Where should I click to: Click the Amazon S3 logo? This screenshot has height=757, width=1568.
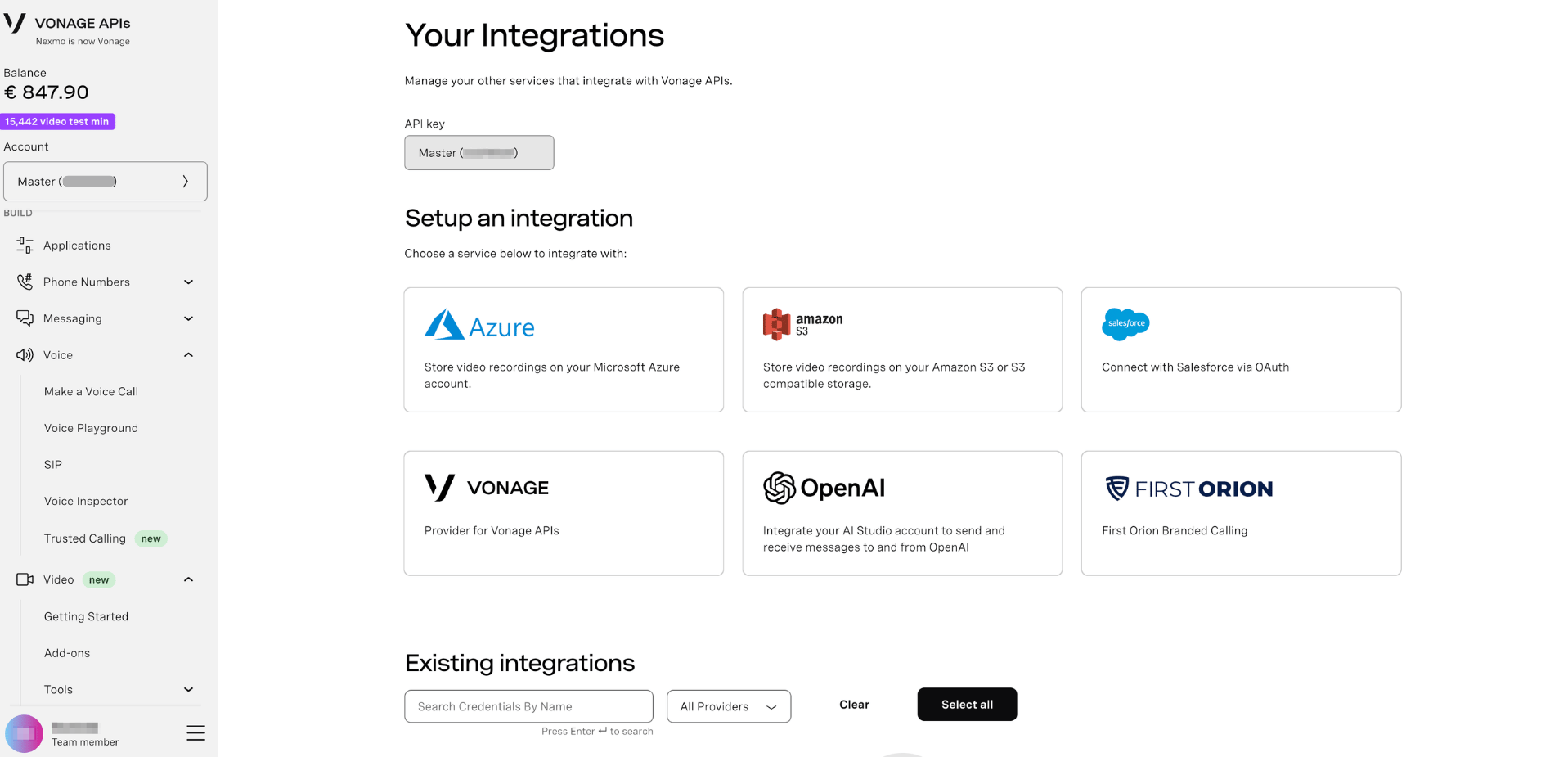pyautogui.click(x=802, y=324)
